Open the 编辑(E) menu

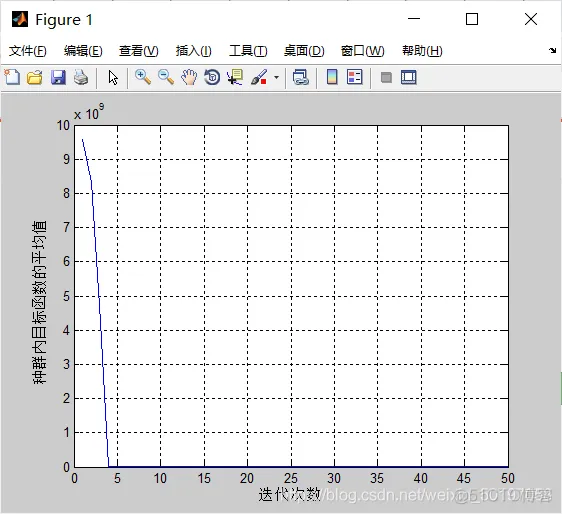(x=83, y=51)
